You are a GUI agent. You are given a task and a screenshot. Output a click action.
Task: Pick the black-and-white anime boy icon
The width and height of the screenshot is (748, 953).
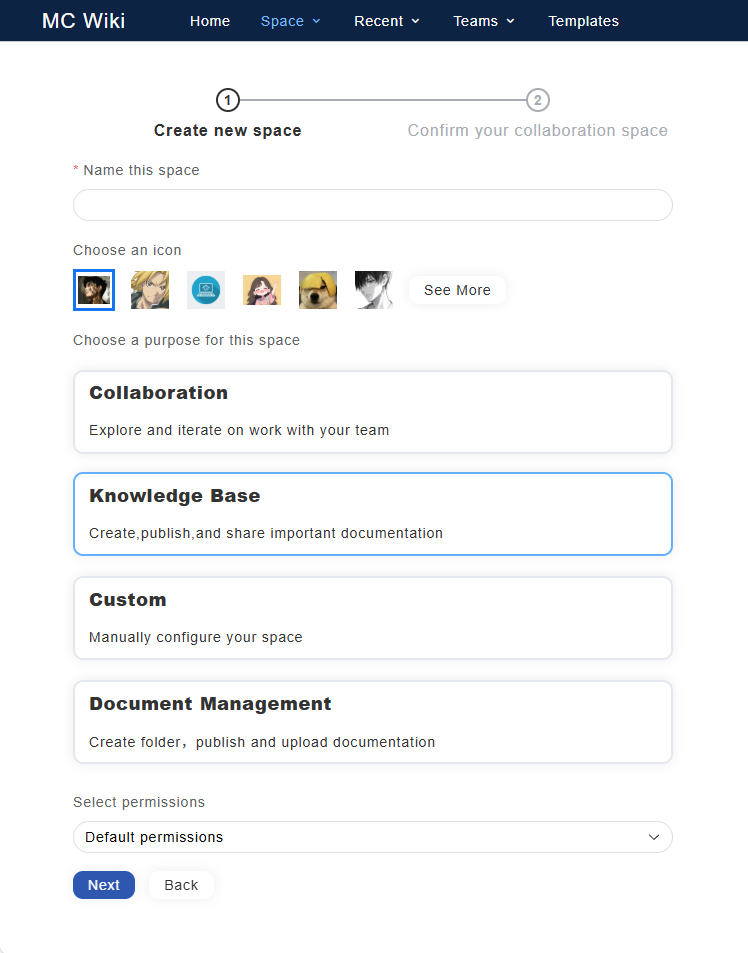(x=374, y=290)
